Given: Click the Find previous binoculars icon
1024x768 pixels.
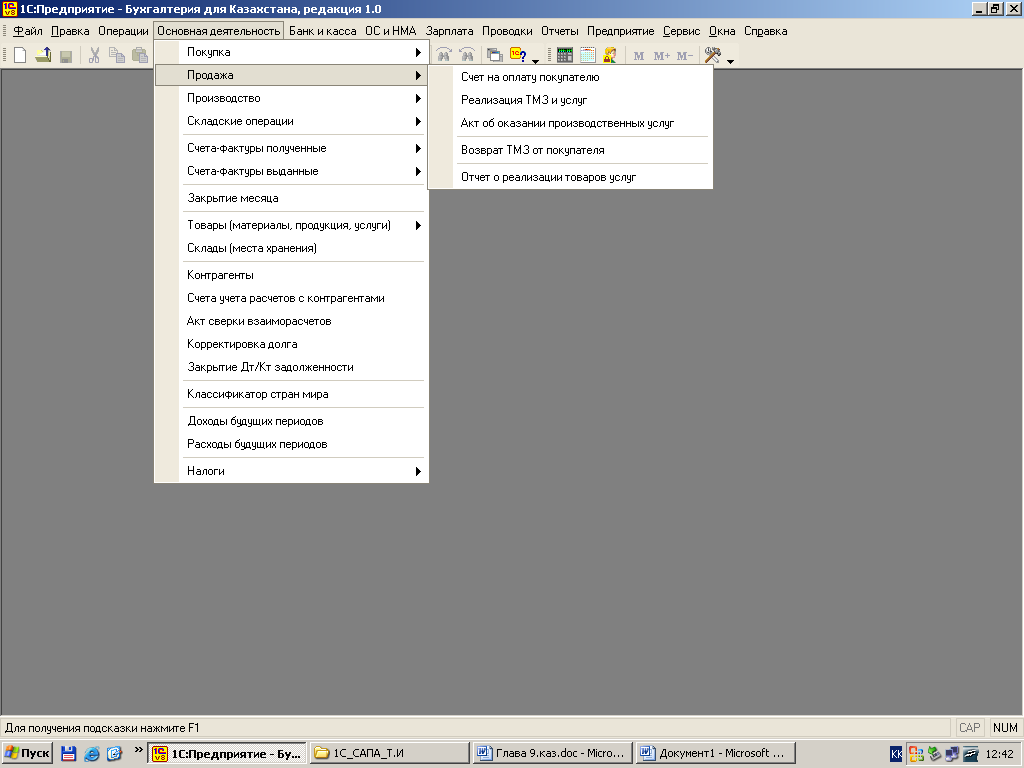Looking at the screenshot, I should [467, 56].
